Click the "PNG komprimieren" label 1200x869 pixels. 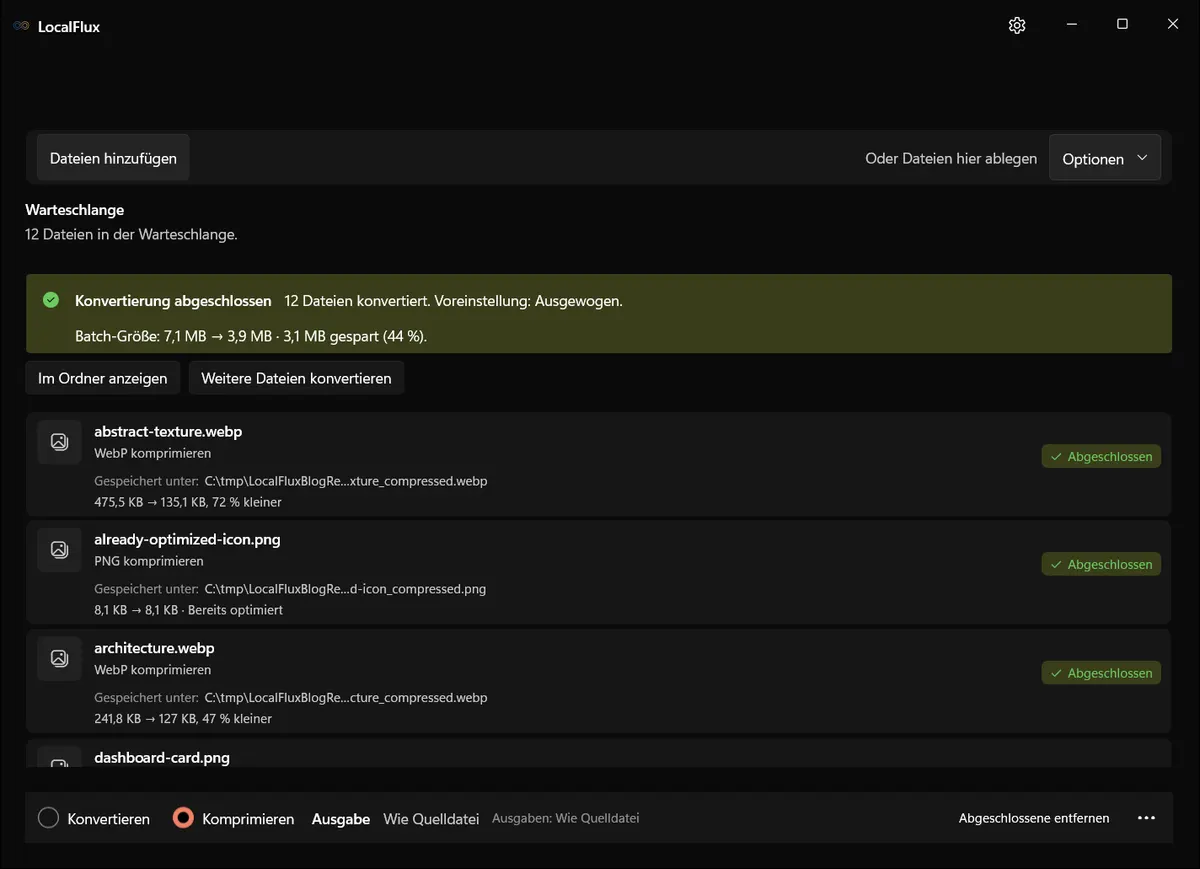(x=149, y=561)
